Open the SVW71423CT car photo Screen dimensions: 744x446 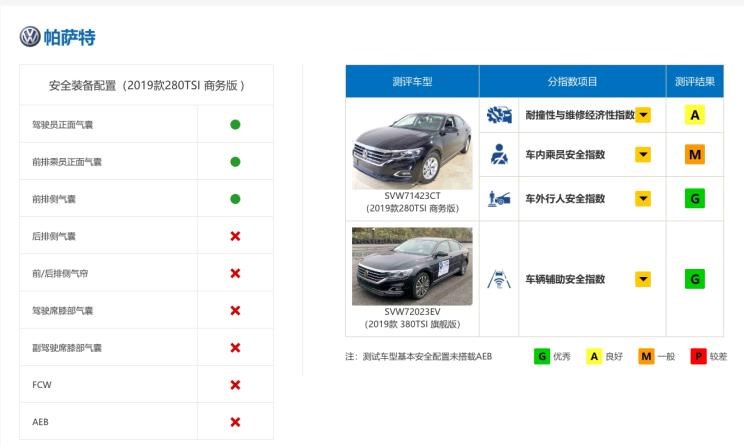click(412, 148)
